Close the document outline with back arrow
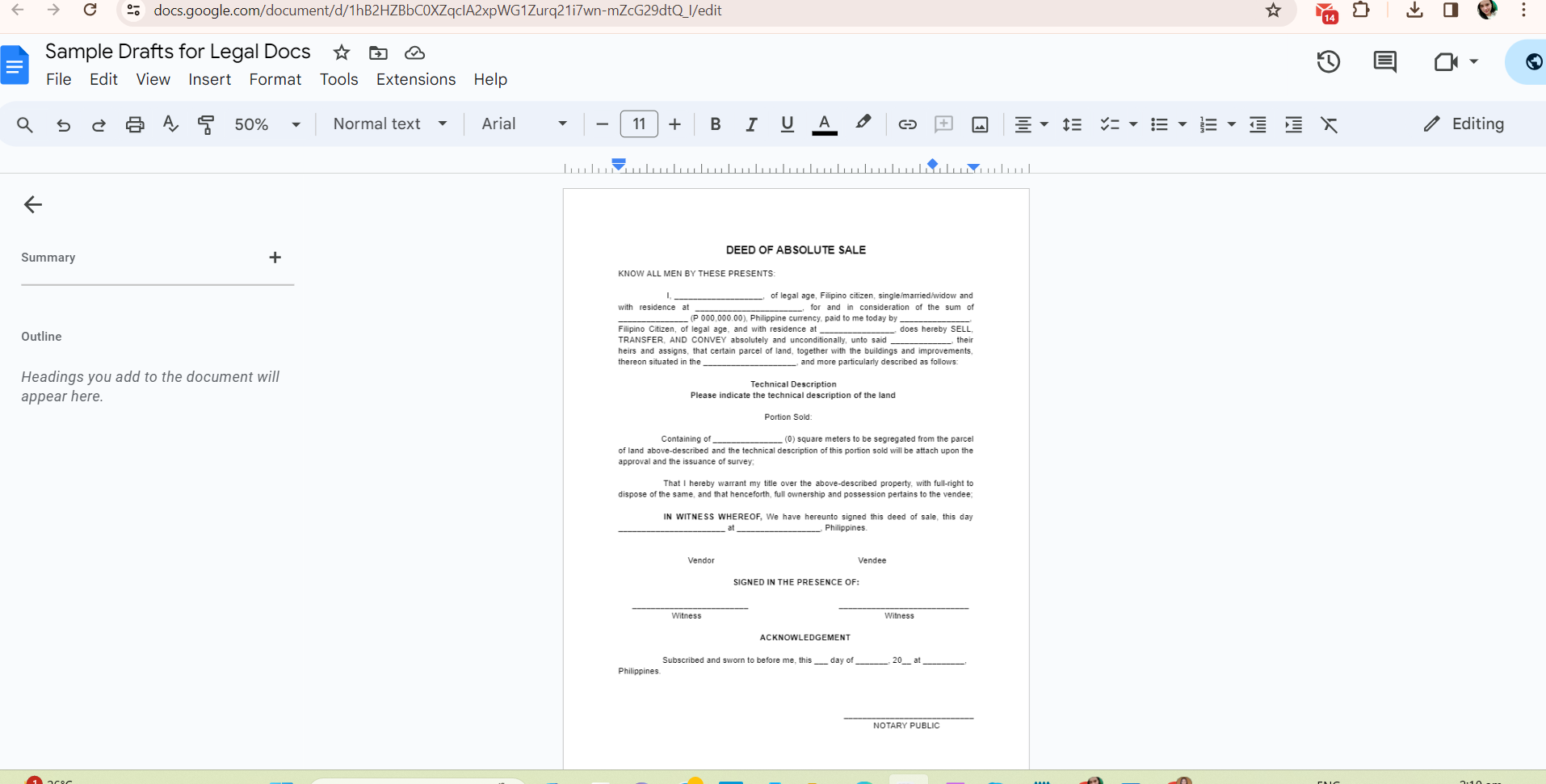This screenshot has width=1546, height=784. click(33, 205)
